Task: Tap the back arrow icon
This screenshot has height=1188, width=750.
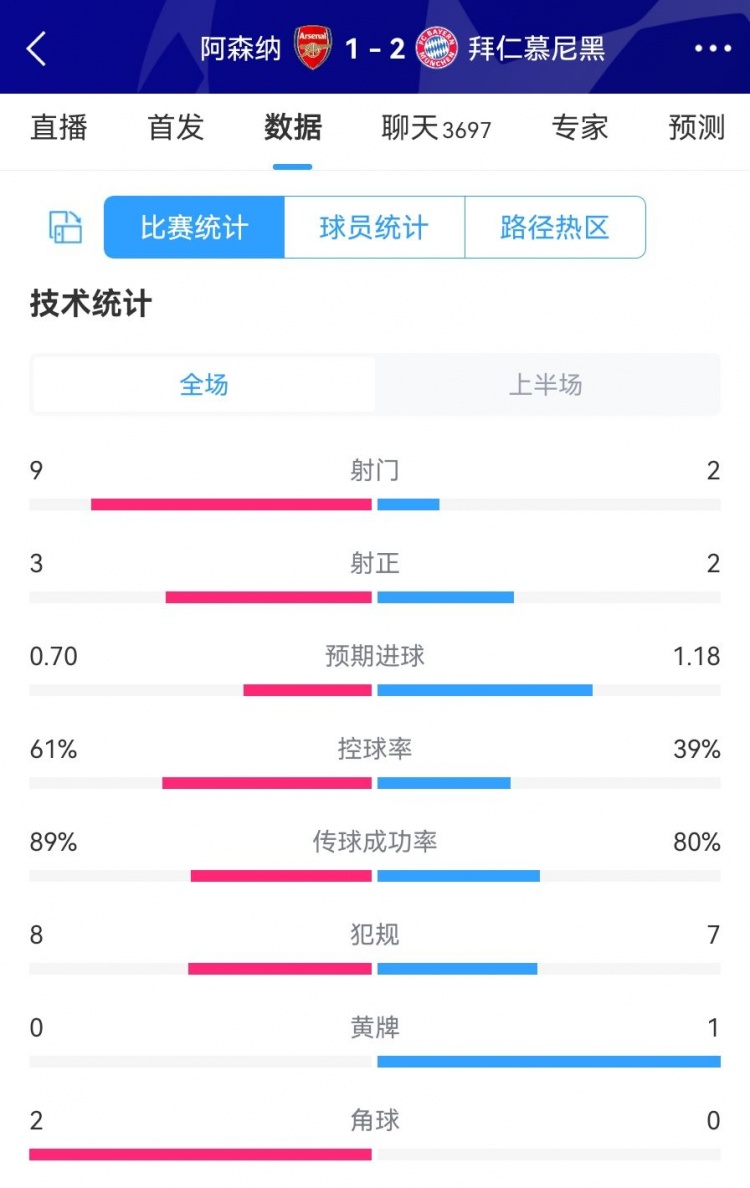Action: click(37, 48)
